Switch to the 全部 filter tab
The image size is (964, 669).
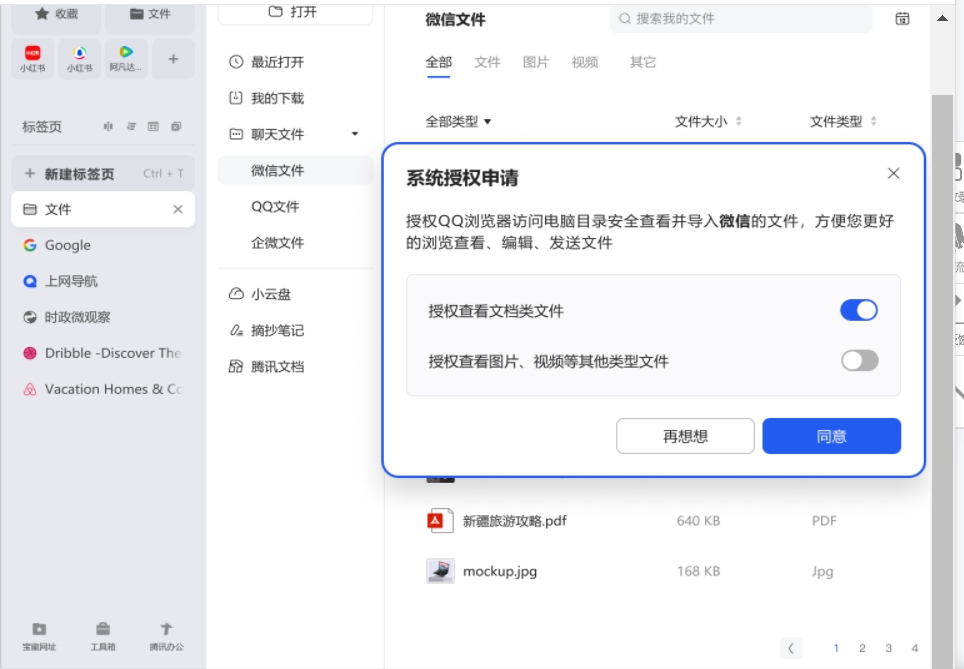438,62
